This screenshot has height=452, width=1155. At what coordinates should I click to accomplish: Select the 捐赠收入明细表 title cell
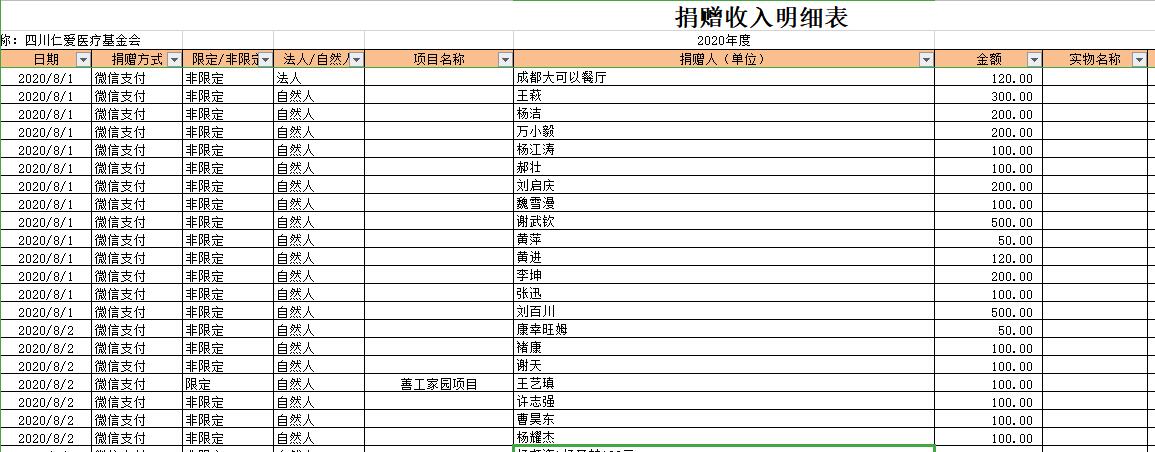coord(761,18)
